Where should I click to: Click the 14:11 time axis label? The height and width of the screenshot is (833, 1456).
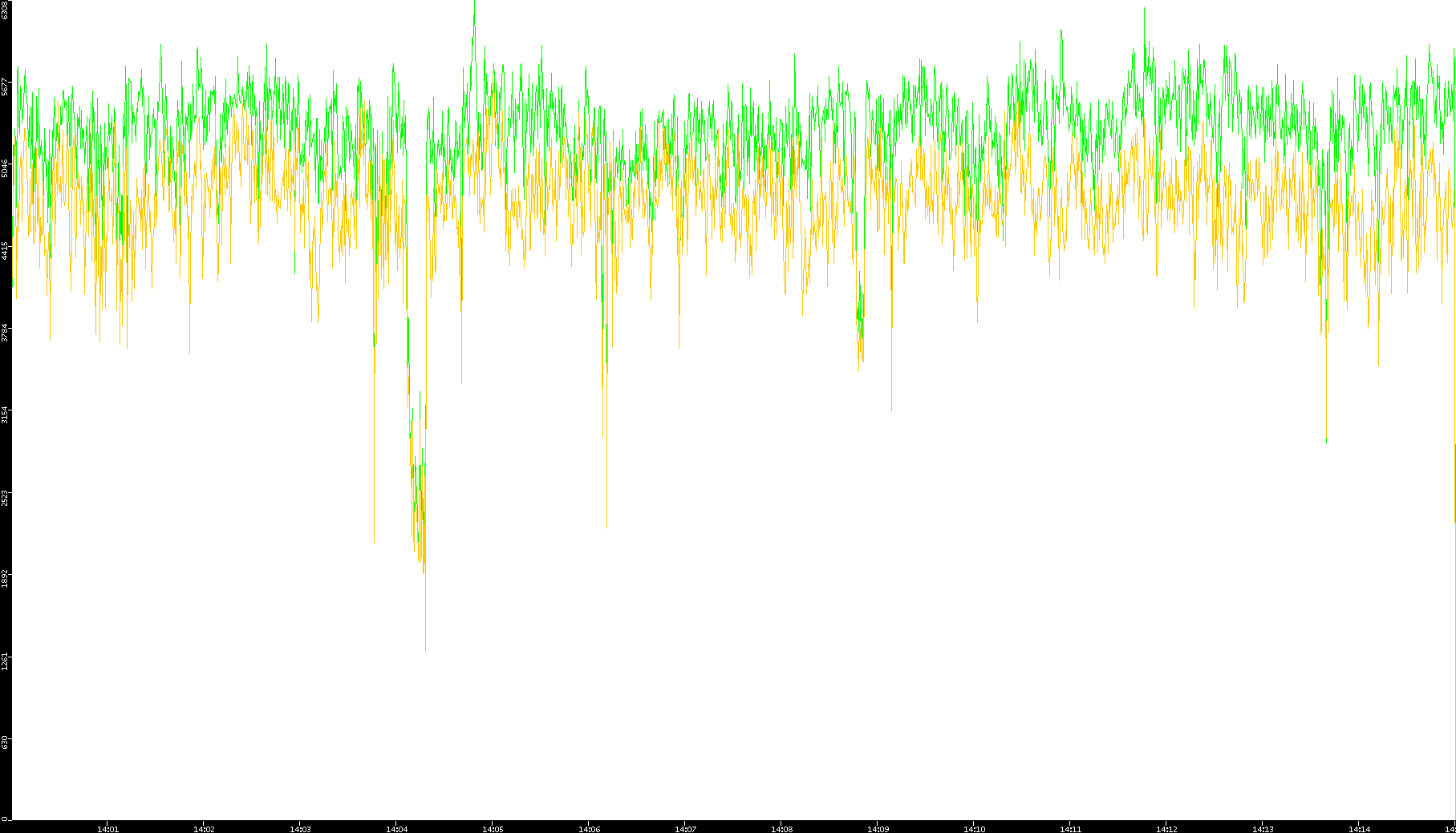tap(1070, 829)
